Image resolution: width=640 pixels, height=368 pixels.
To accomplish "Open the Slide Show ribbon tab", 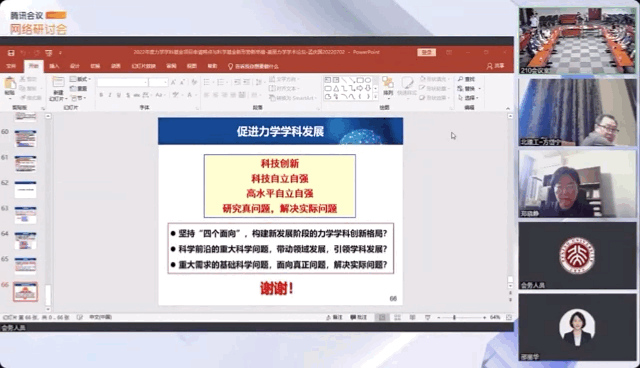I will [x=144, y=66].
